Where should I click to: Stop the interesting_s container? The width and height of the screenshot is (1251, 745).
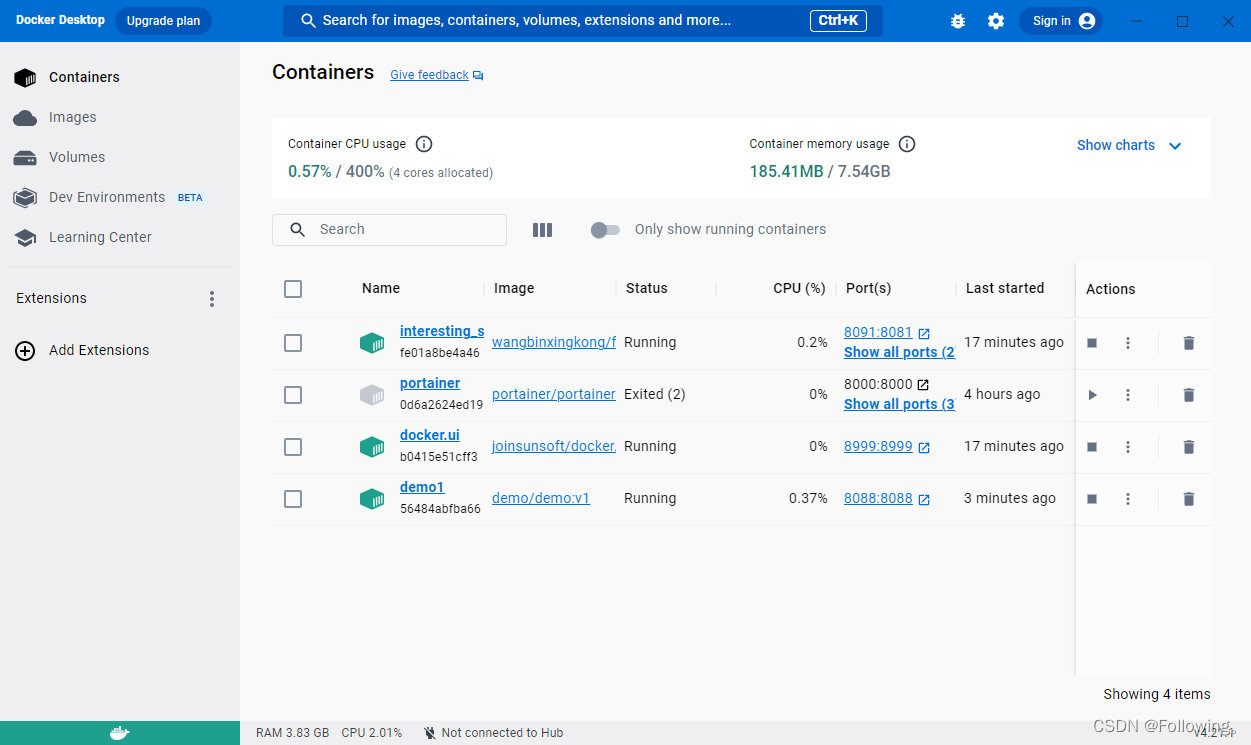pos(1092,343)
